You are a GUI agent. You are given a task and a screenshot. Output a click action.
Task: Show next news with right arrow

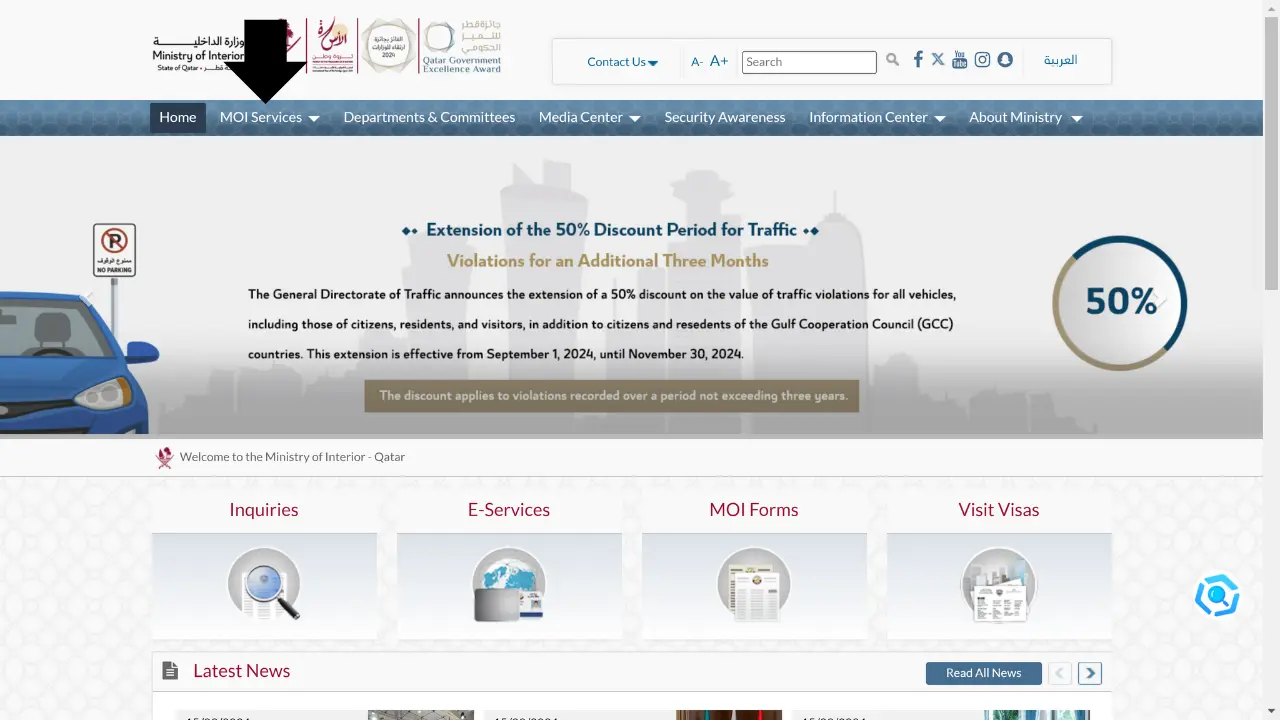click(x=1090, y=673)
